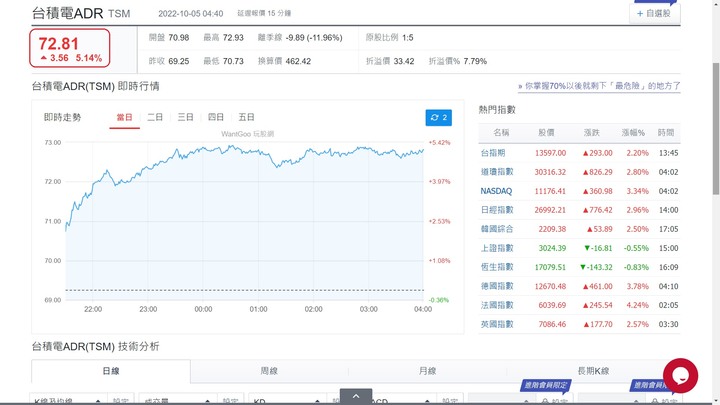Open the 法國指數 index link
This screenshot has height=405, width=720.
coord(497,305)
